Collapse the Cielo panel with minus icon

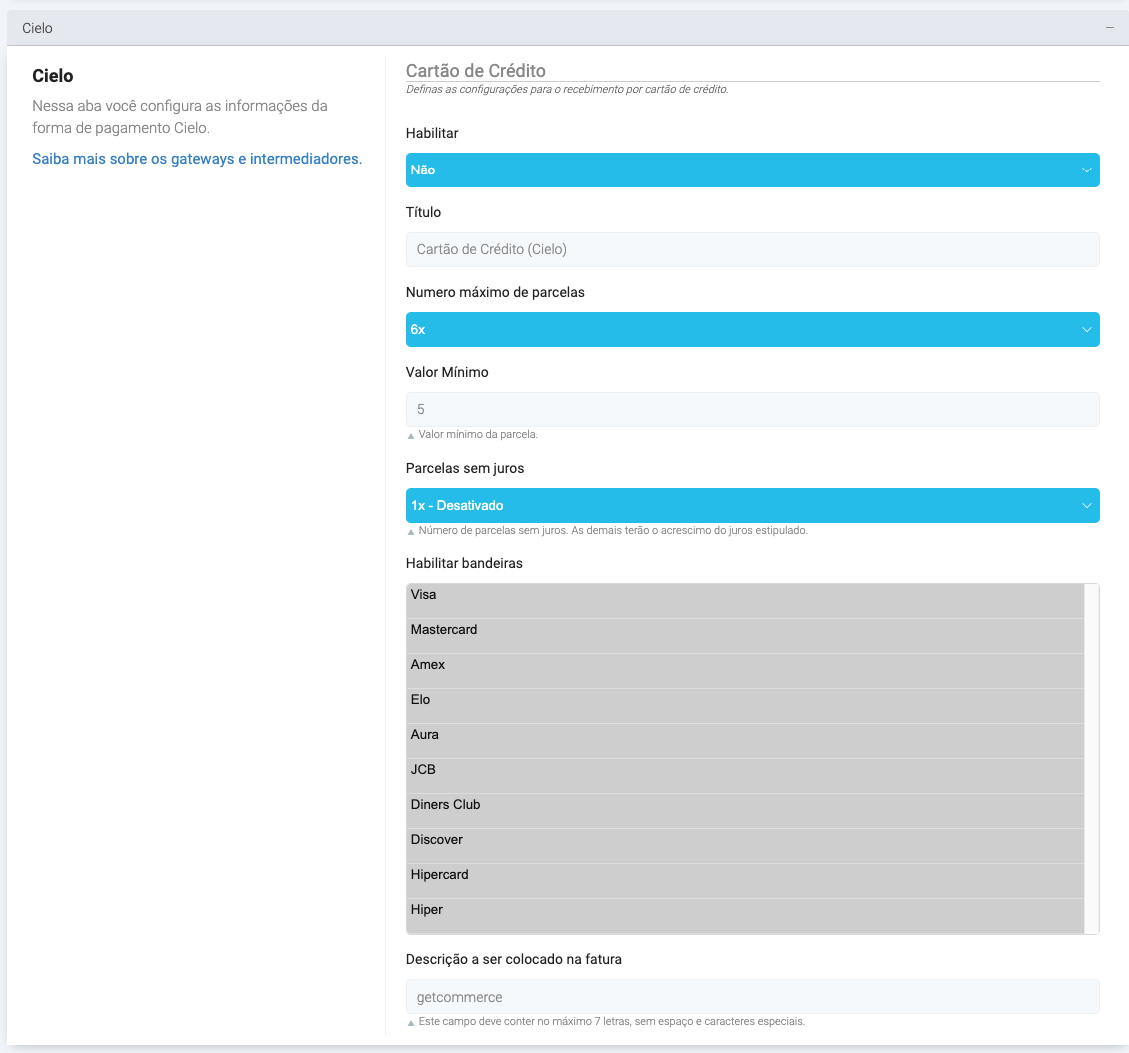point(1109,28)
